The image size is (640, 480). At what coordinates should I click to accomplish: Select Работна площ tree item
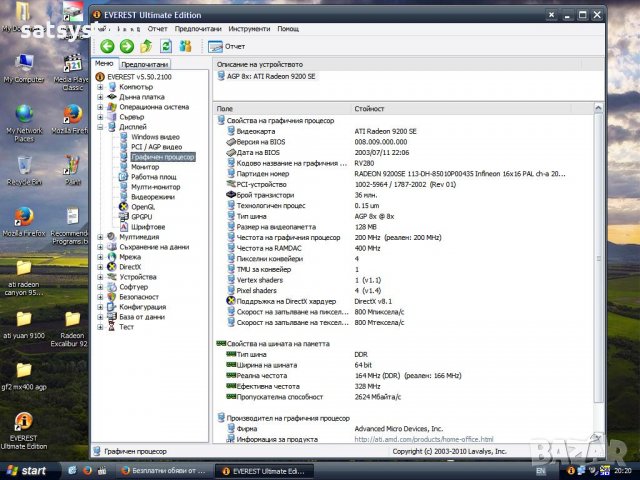[x=153, y=177]
